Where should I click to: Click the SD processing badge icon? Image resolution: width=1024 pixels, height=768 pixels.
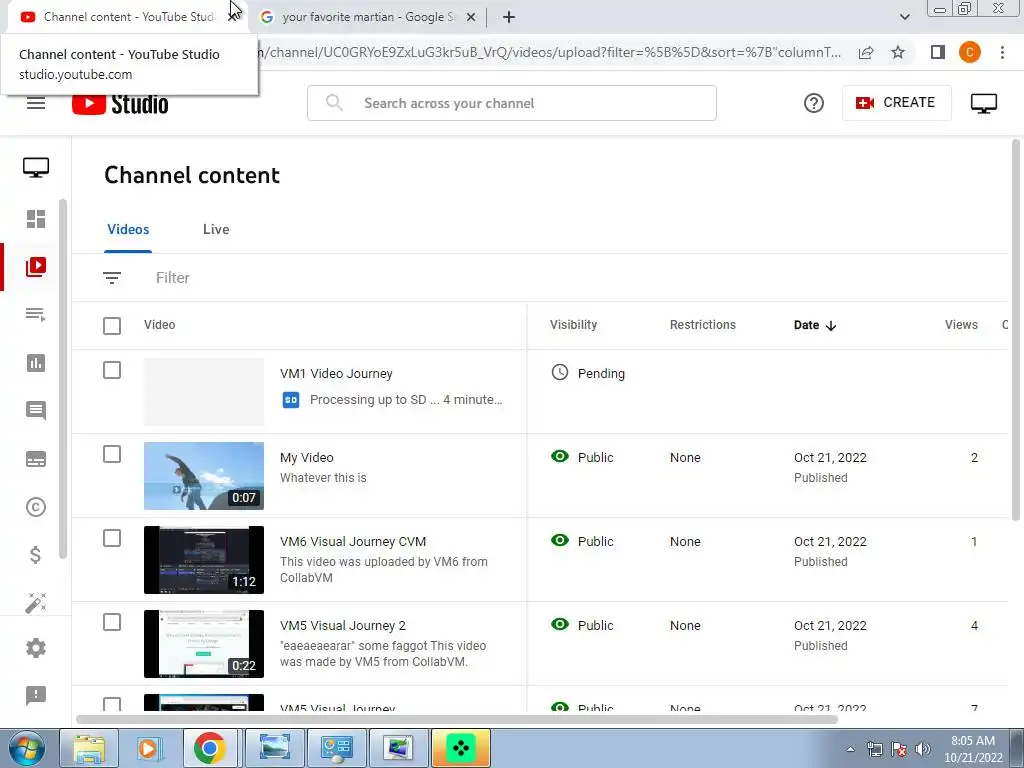(291, 400)
